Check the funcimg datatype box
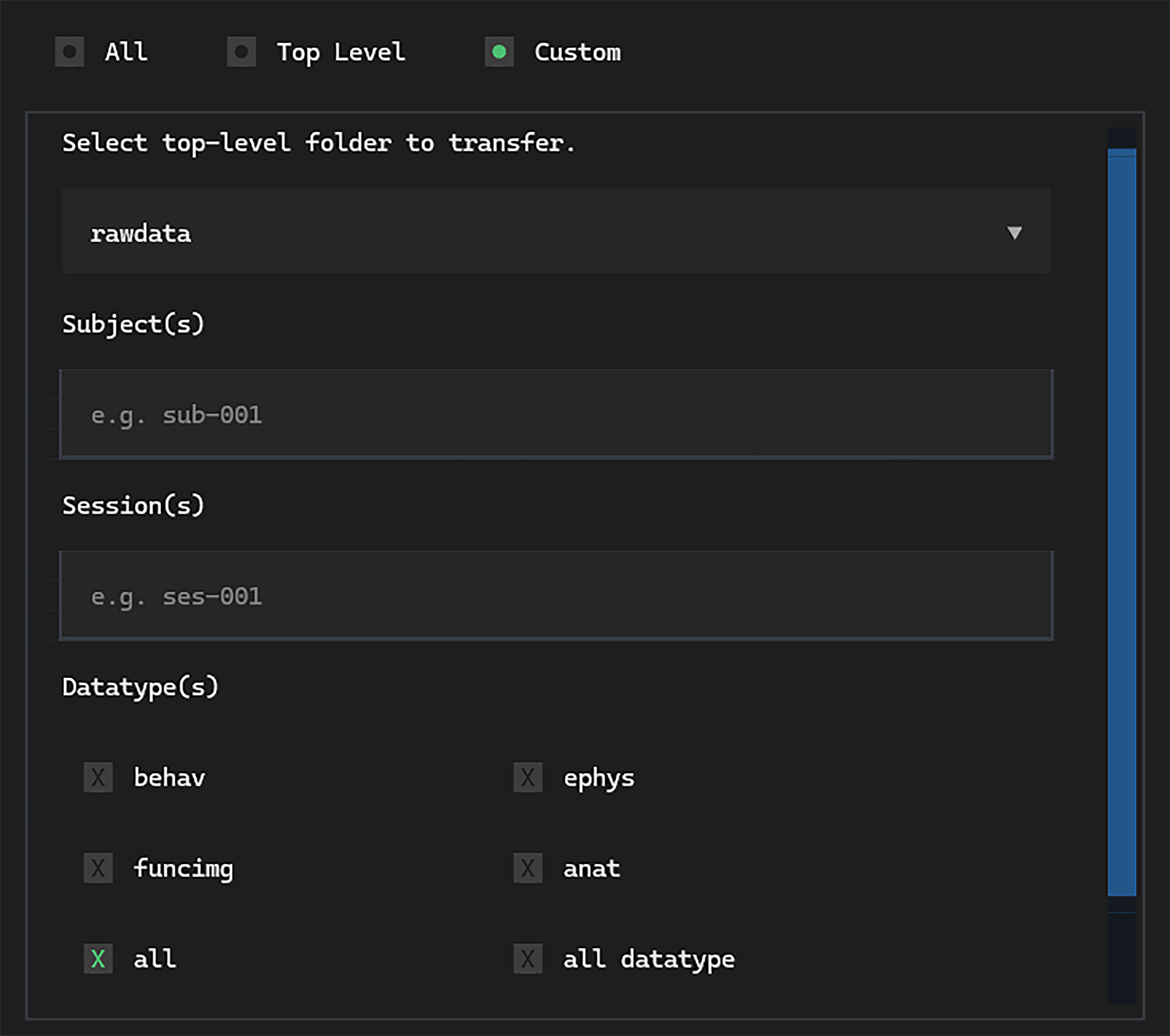The image size is (1170, 1036). [x=99, y=868]
